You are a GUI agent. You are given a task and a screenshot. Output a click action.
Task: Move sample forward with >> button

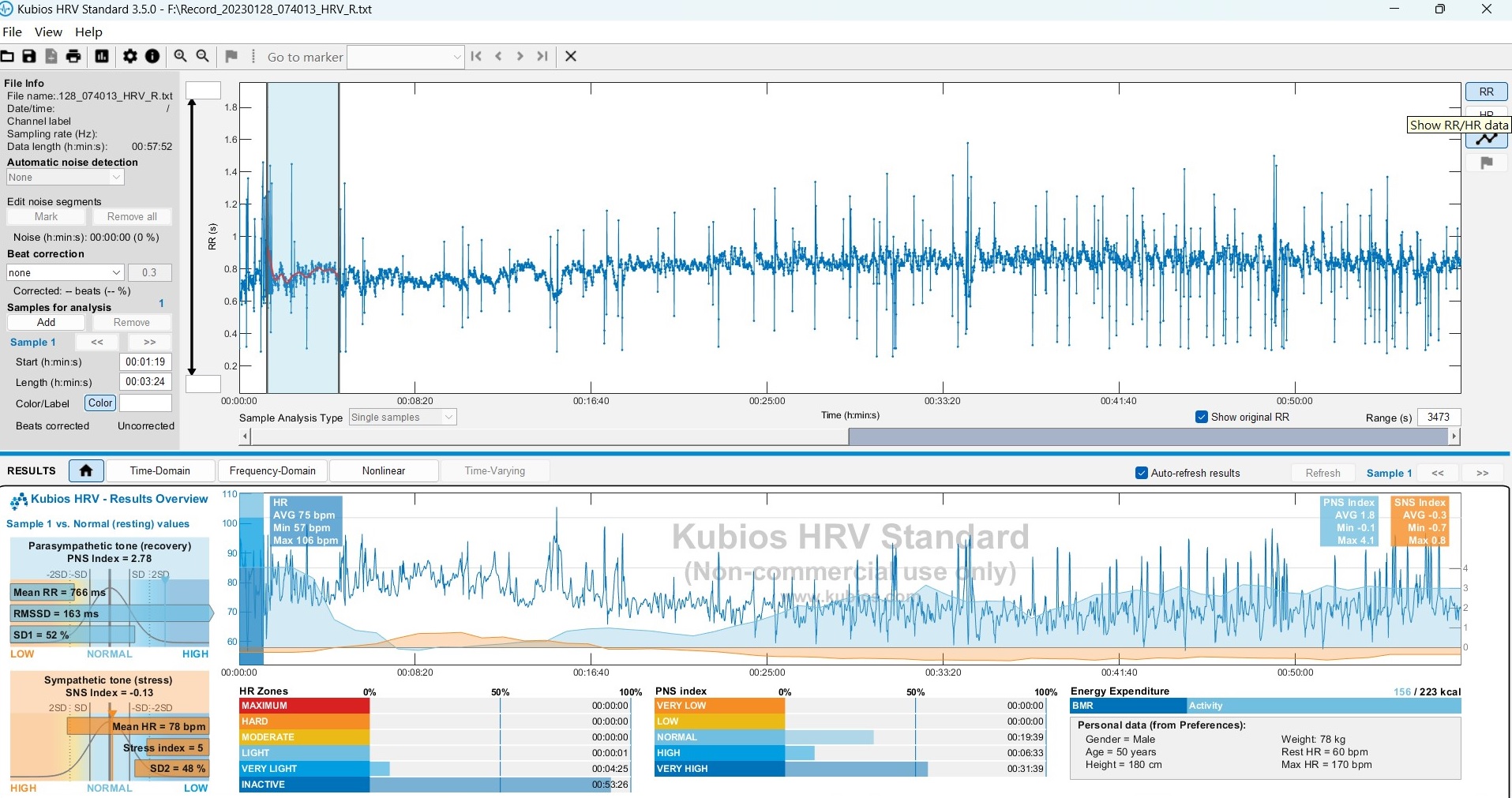point(150,342)
